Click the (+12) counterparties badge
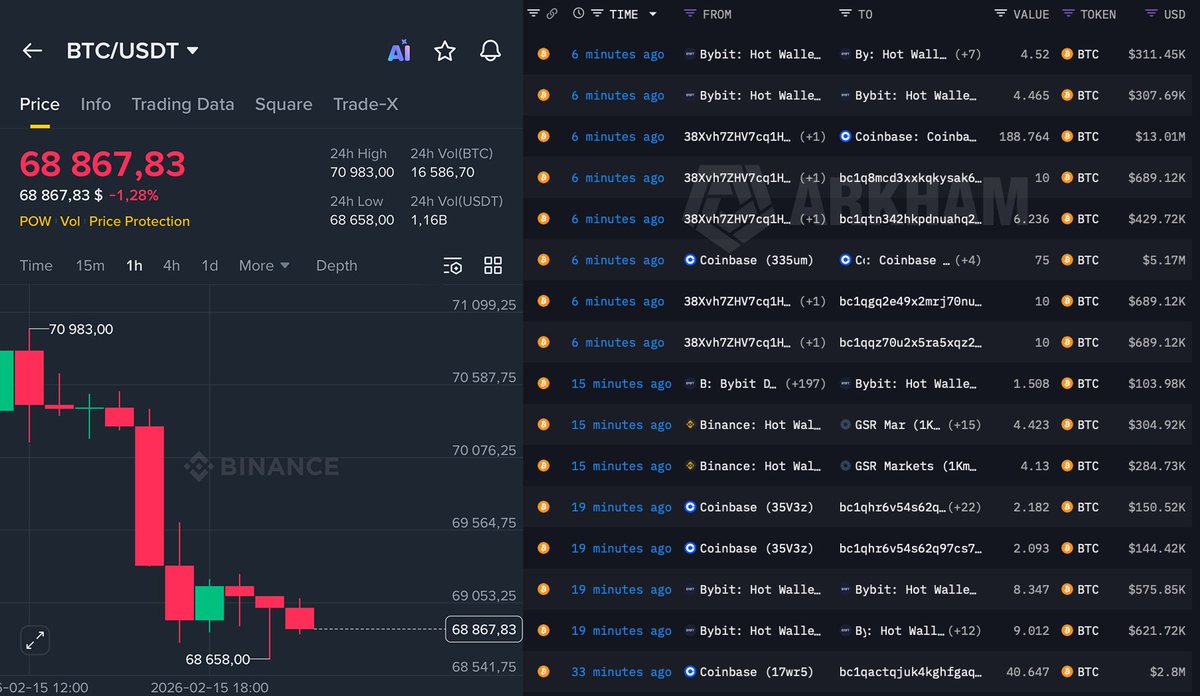This screenshot has height=696, width=1200. pyautogui.click(x=965, y=631)
